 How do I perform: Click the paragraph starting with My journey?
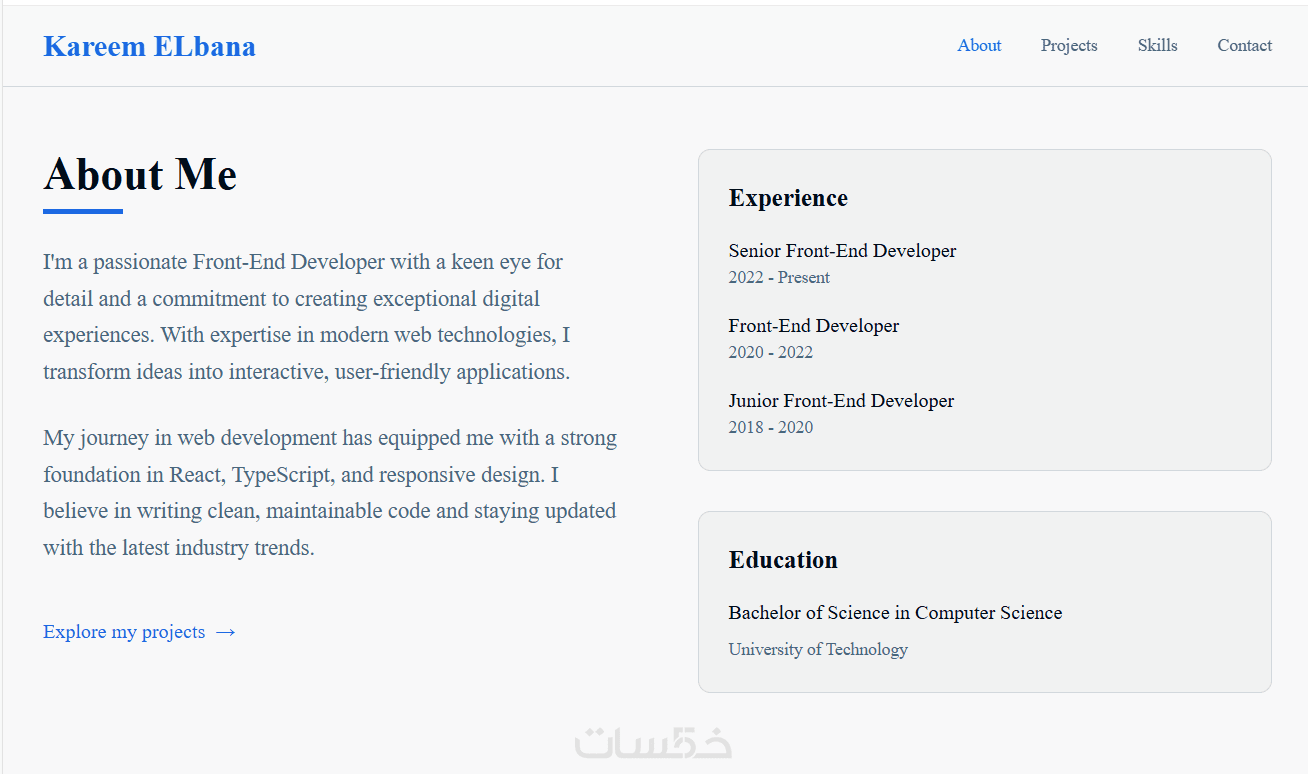pos(330,493)
